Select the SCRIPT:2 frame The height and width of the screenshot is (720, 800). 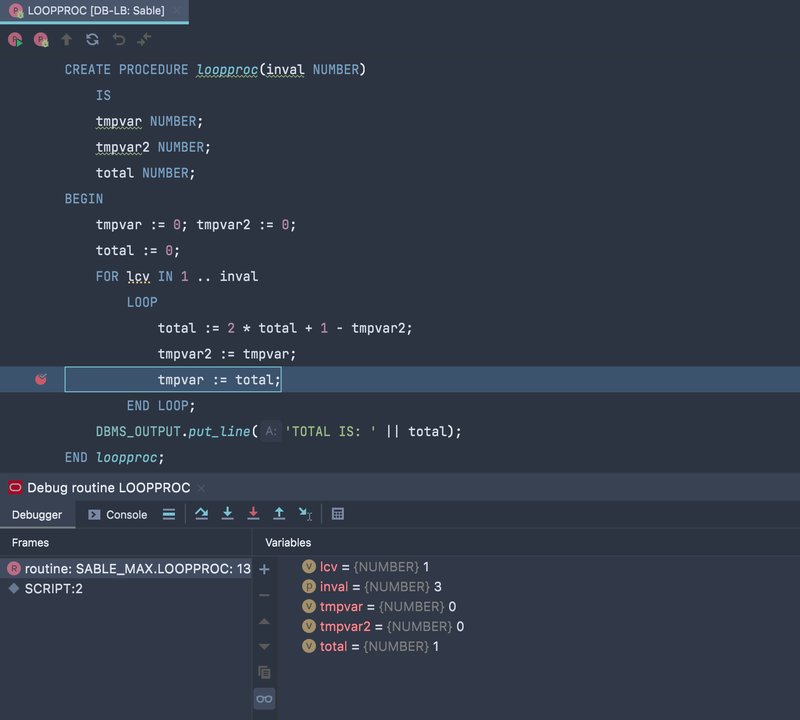coord(126,588)
